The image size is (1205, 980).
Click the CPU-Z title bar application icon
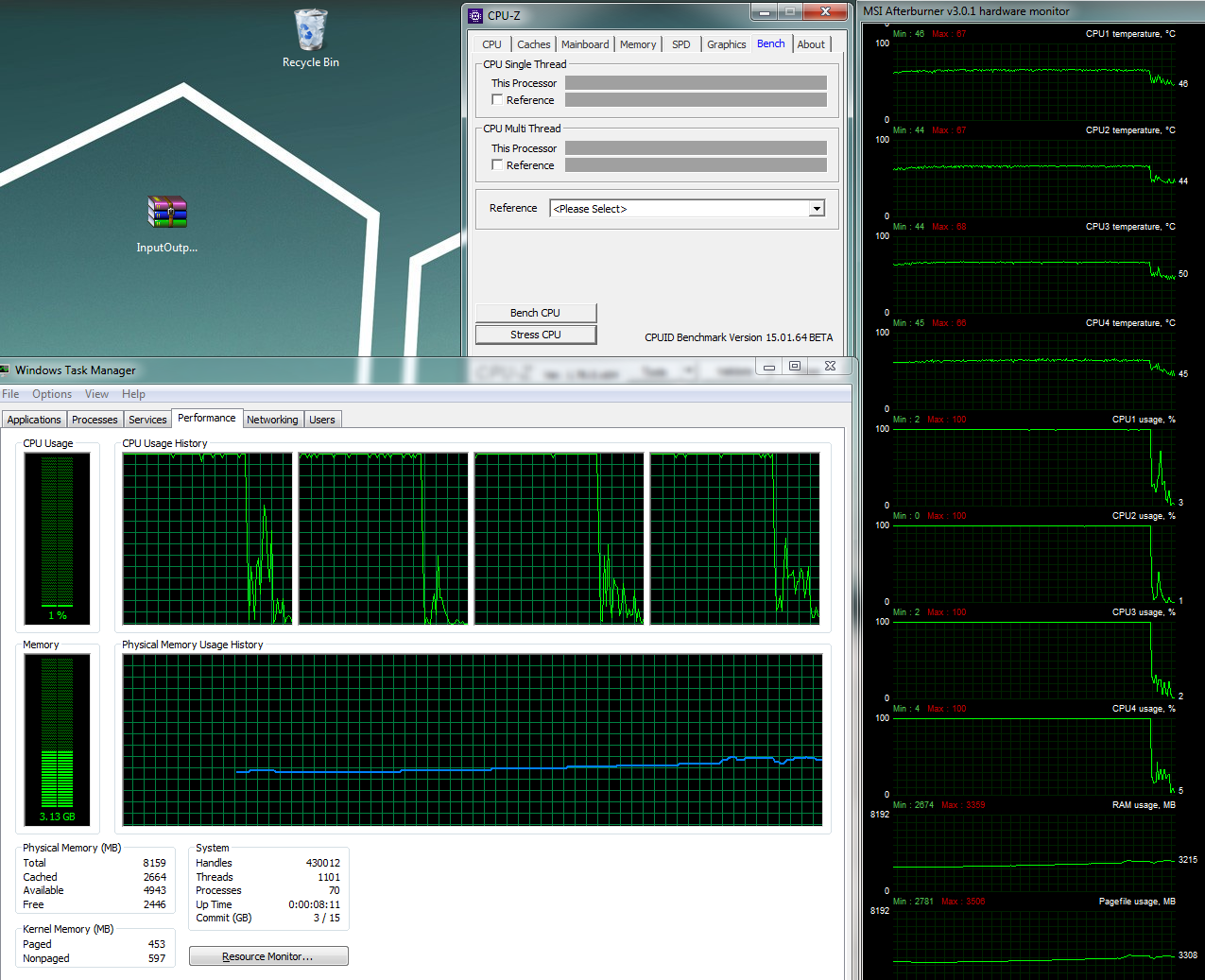476,15
